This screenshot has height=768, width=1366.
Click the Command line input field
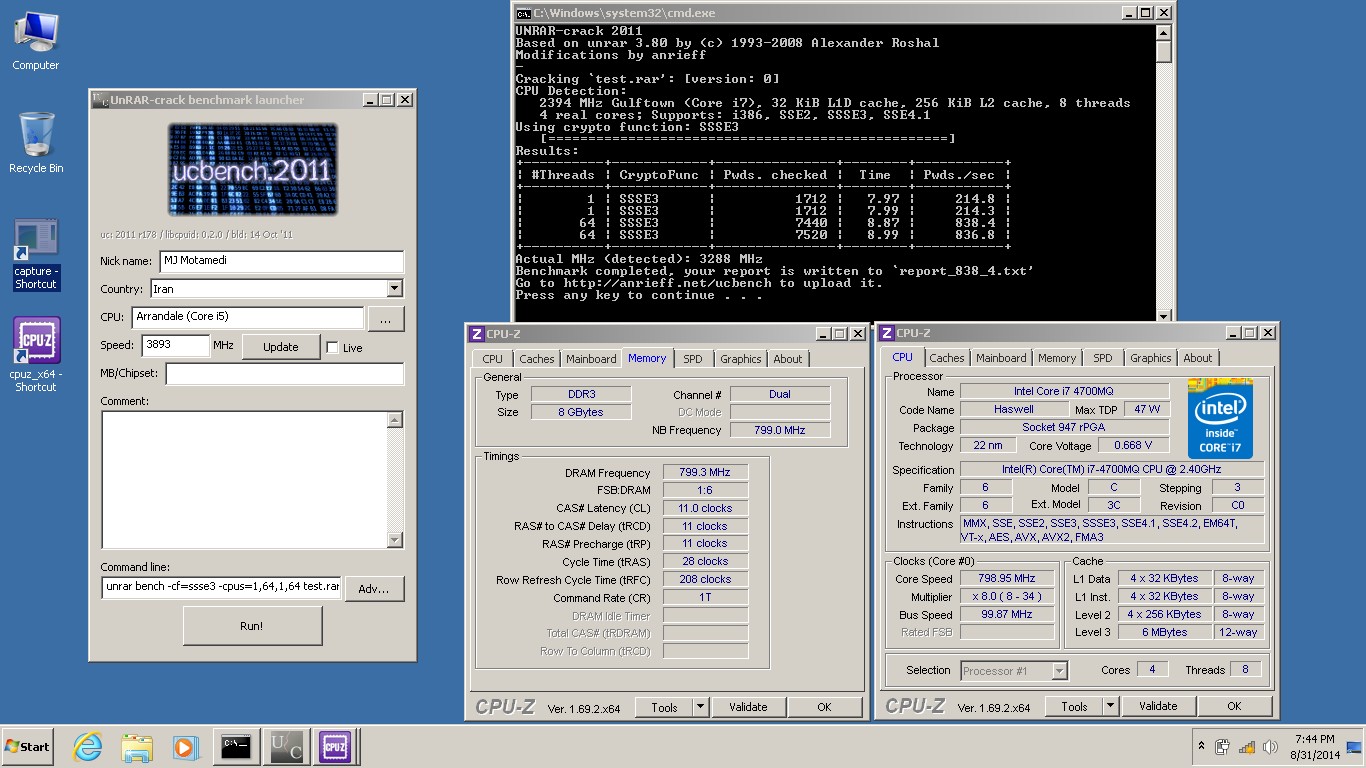221,587
